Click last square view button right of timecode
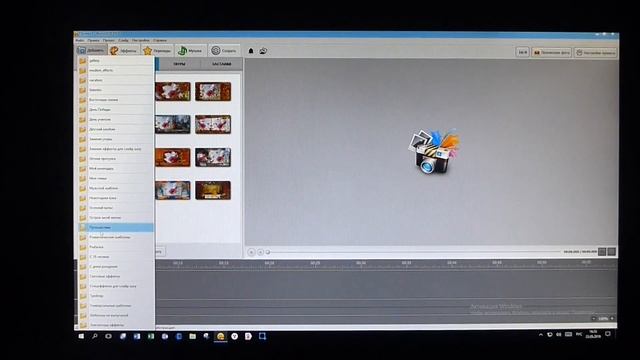Viewport: 640px width, 360px height. tap(611, 252)
